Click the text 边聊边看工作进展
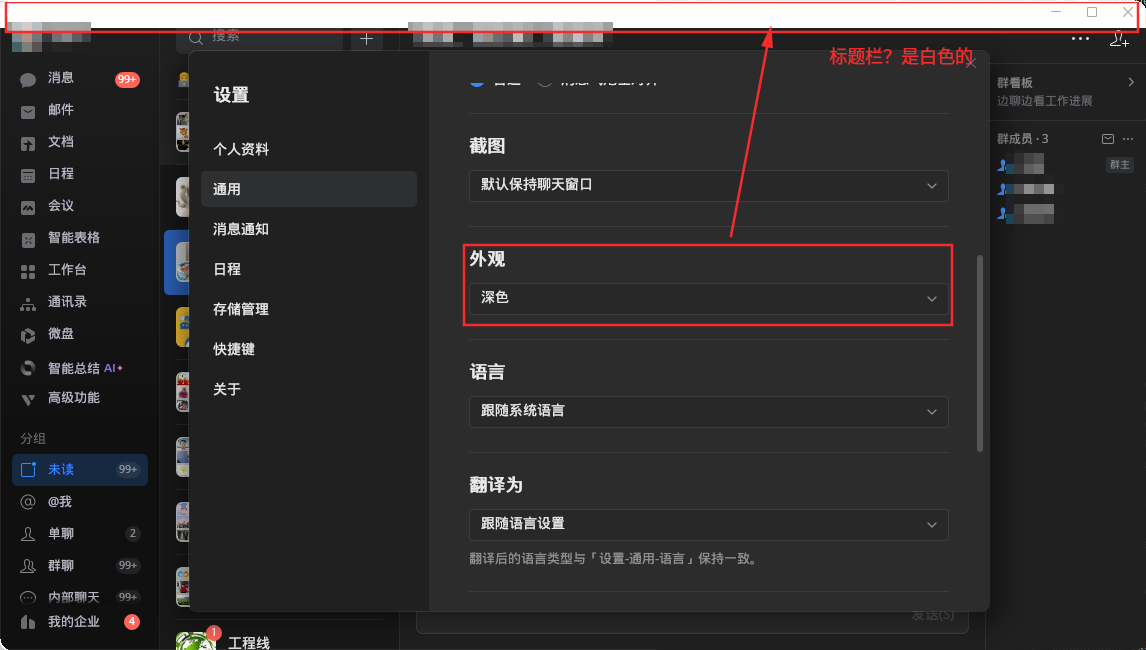Screen dimensions: 1146x650 [x=1044, y=101]
